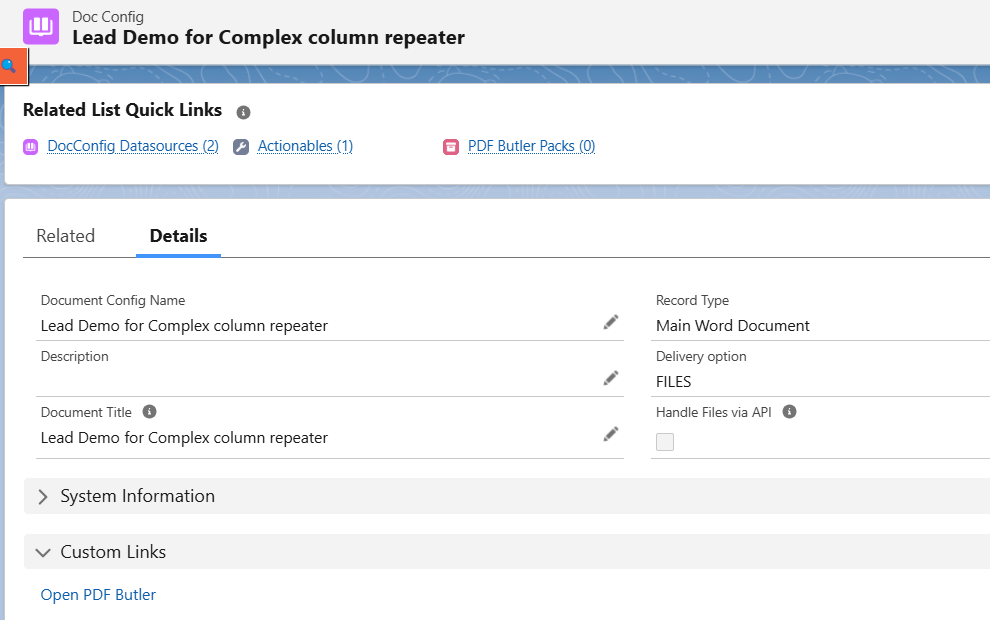Click the 'Doc Config' object label
Image resolution: width=990 pixels, height=620 pixels.
click(x=108, y=17)
